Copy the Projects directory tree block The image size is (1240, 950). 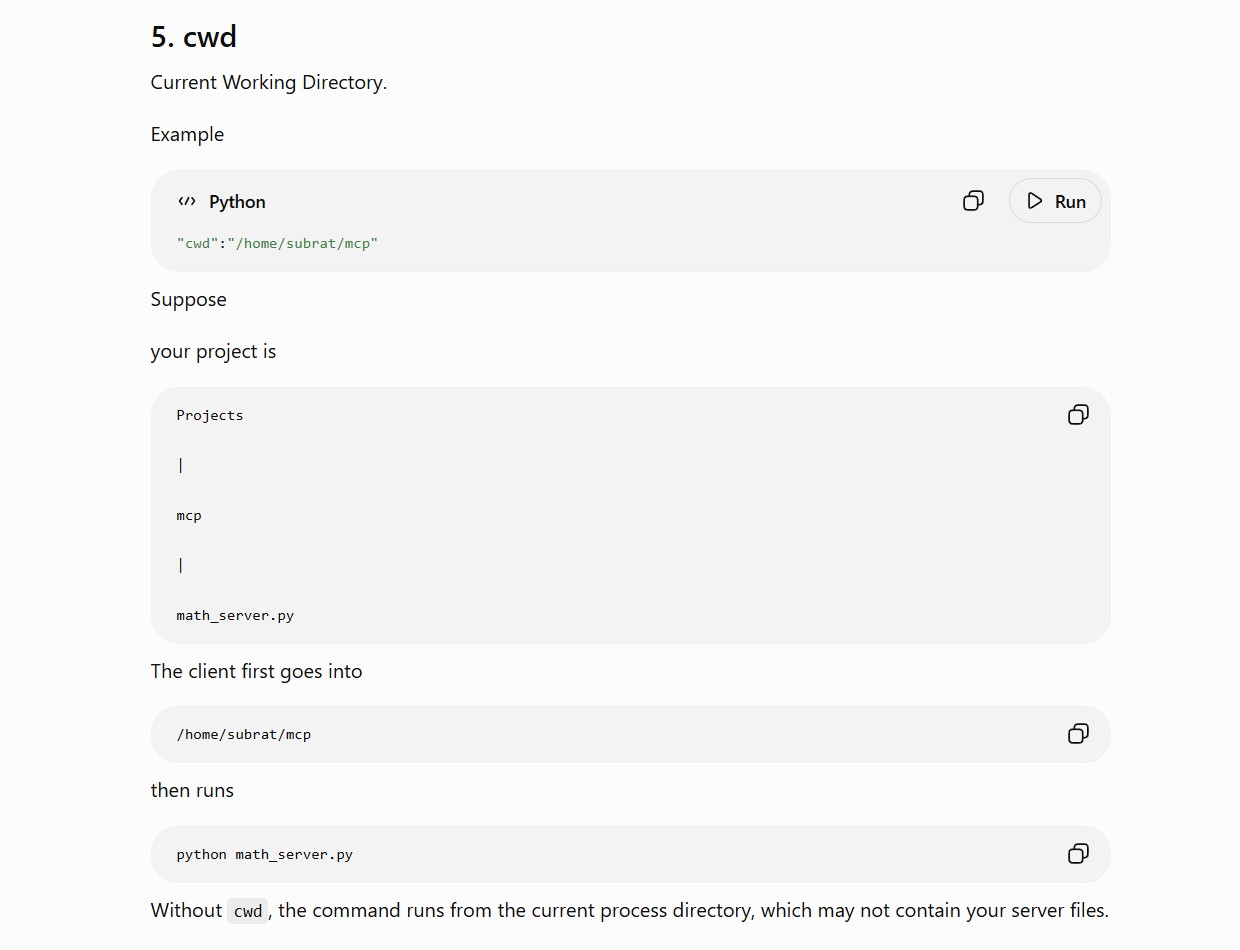(1078, 415)
